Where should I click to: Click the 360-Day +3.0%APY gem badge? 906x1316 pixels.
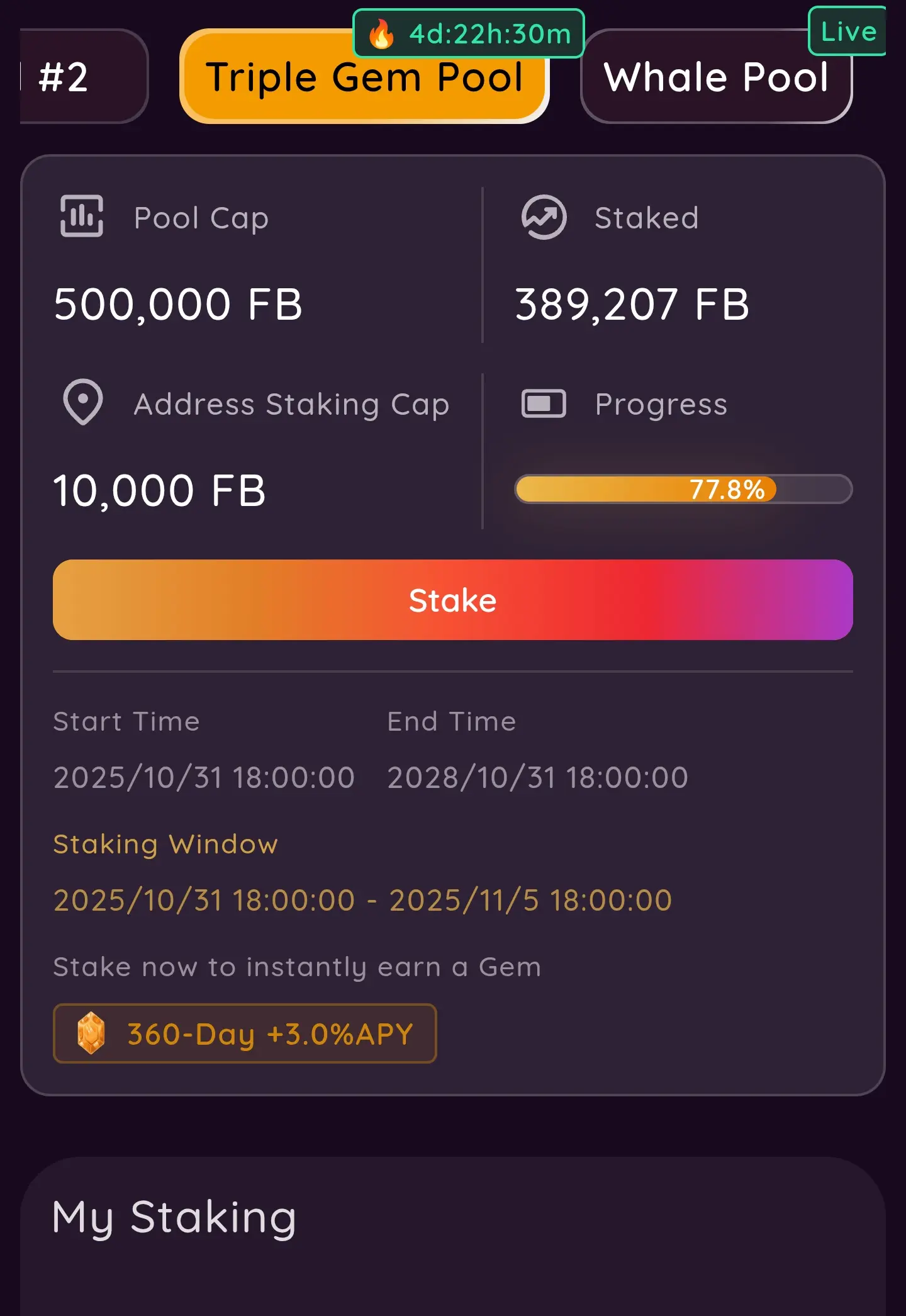245,1033
